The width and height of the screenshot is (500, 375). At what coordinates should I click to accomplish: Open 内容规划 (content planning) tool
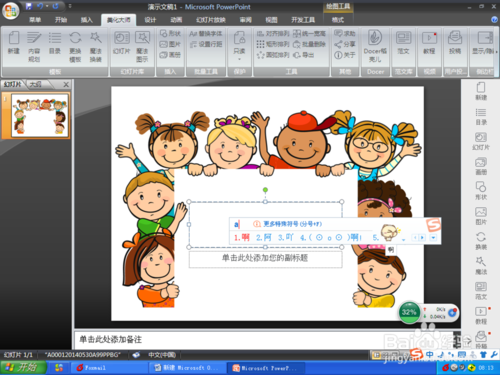[34, 46]
